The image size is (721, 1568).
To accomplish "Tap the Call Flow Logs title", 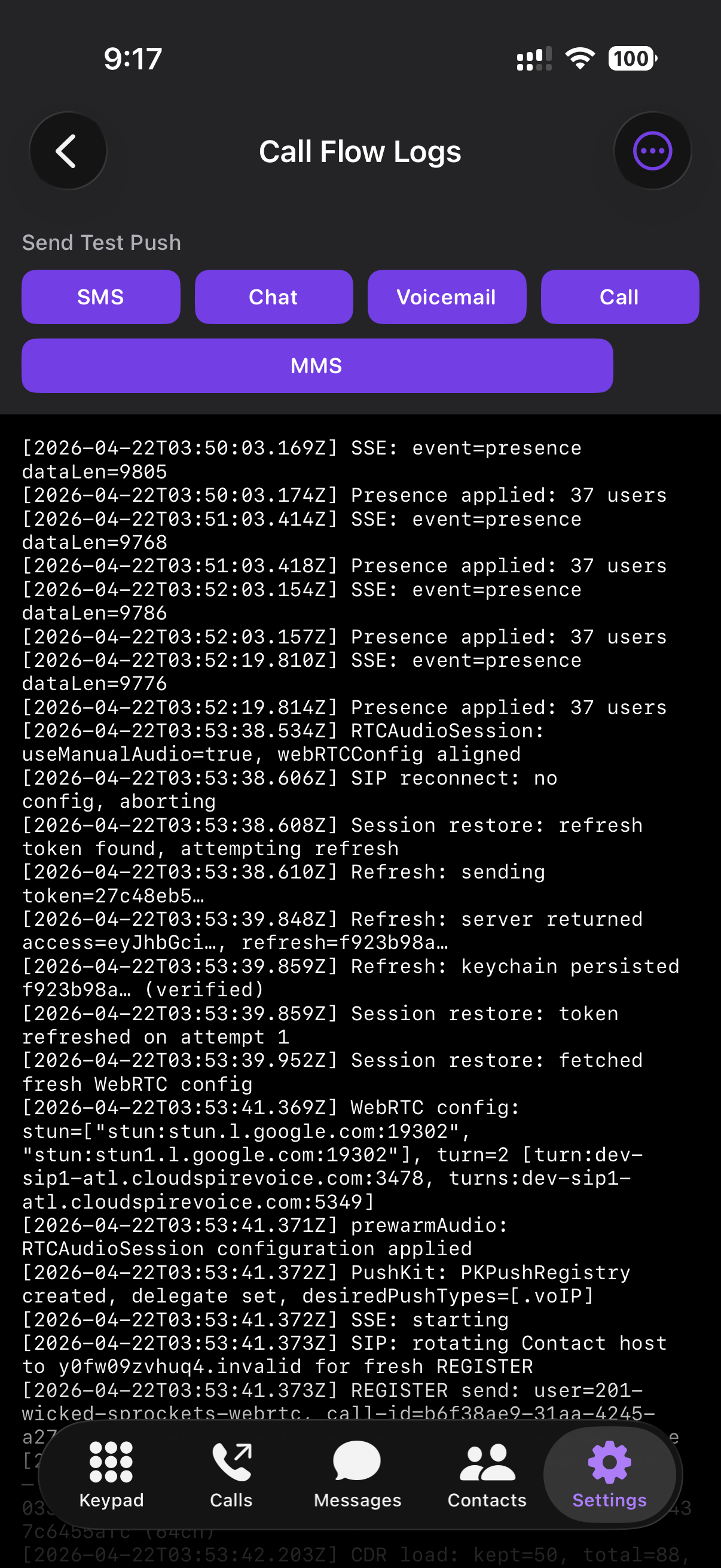I will tap(360, 151).
